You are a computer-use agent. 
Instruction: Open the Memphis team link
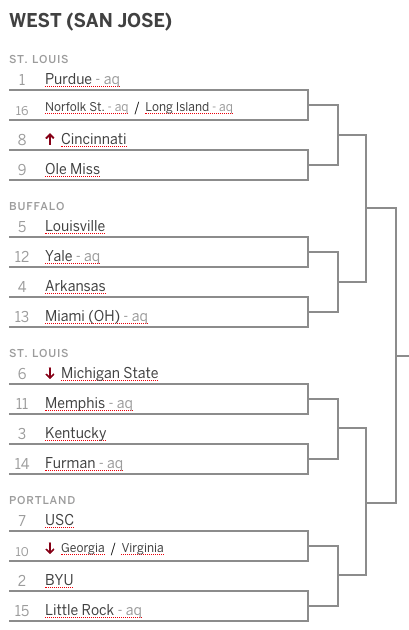click(x=75, y=403)
